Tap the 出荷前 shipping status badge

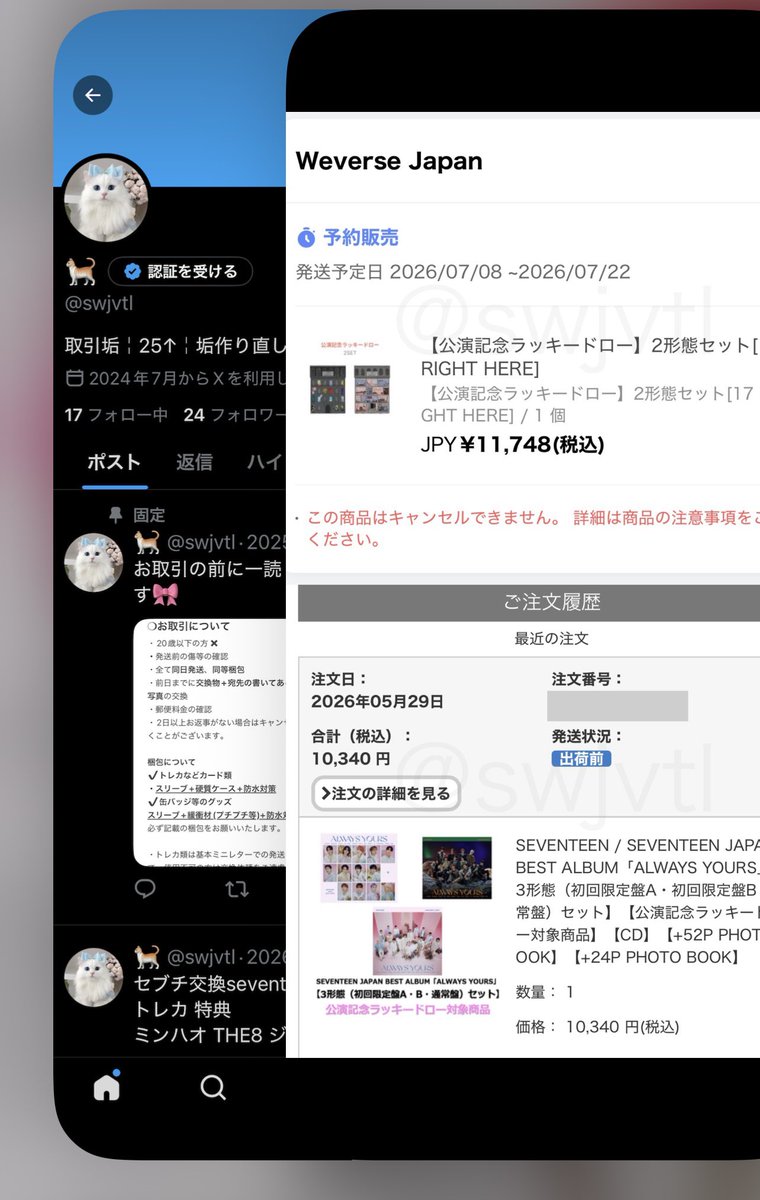point(581,759)
